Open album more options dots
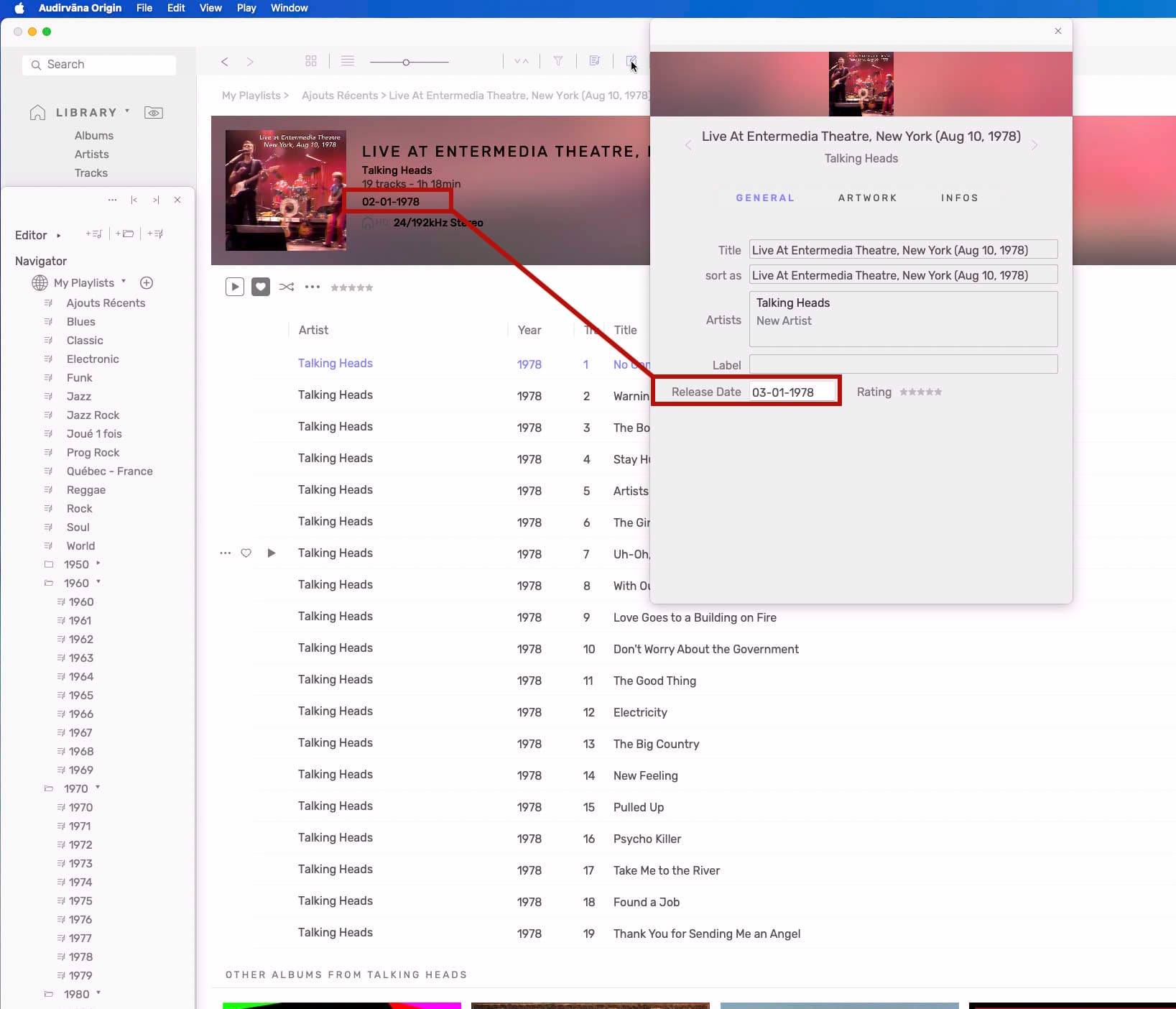The height and width of the screenshot is (1009, 1176). pyautogui.click(x=312, y=287)
